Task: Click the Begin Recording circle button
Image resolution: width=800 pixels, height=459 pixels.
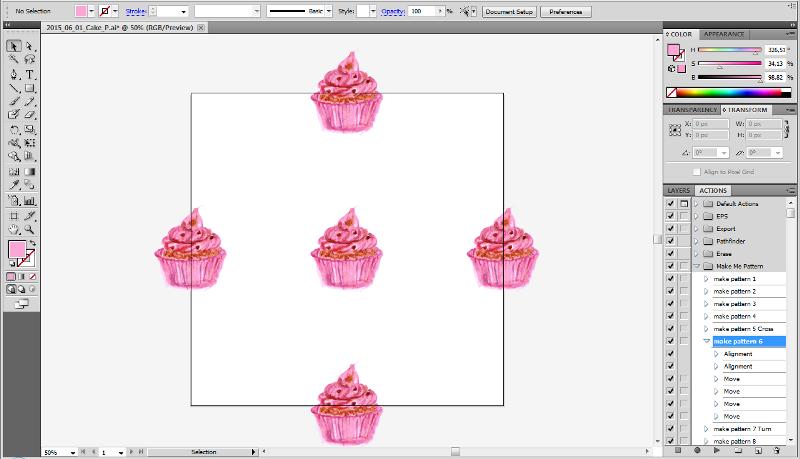Action: [697, 450]
